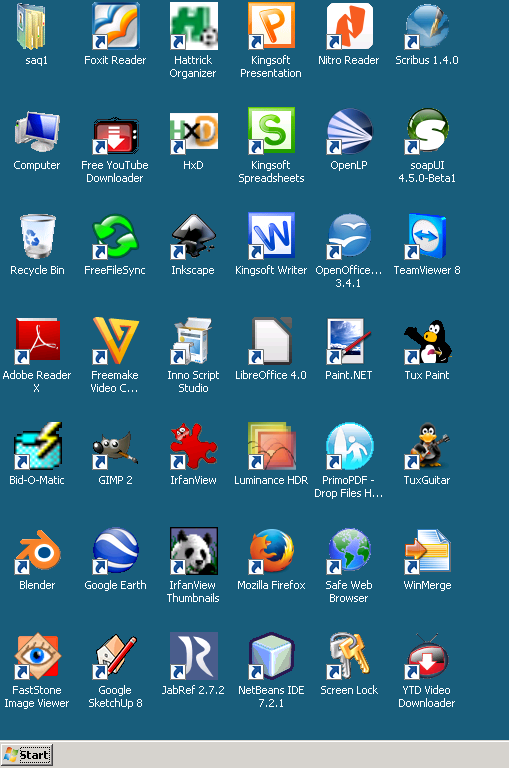
Task: Open Paint.NET shortcut
Action: 349,340
